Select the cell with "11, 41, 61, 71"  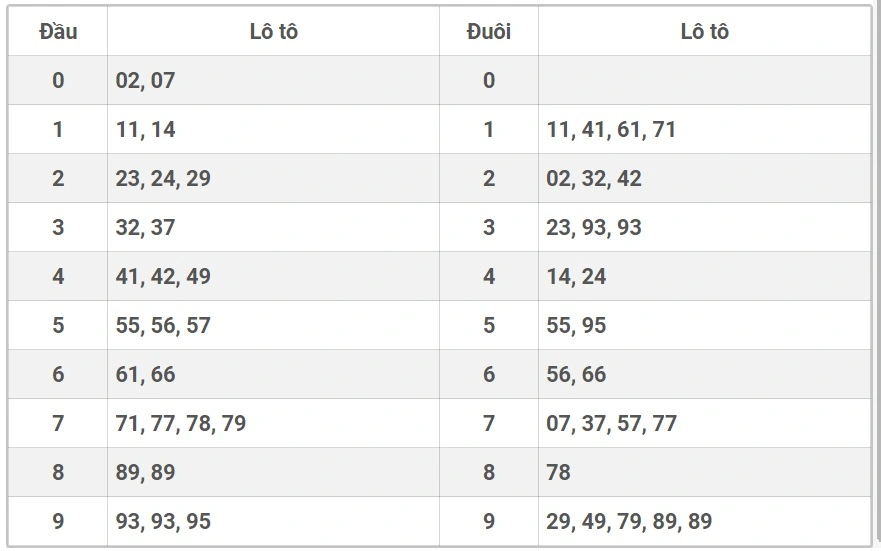(x=611, y=129)
